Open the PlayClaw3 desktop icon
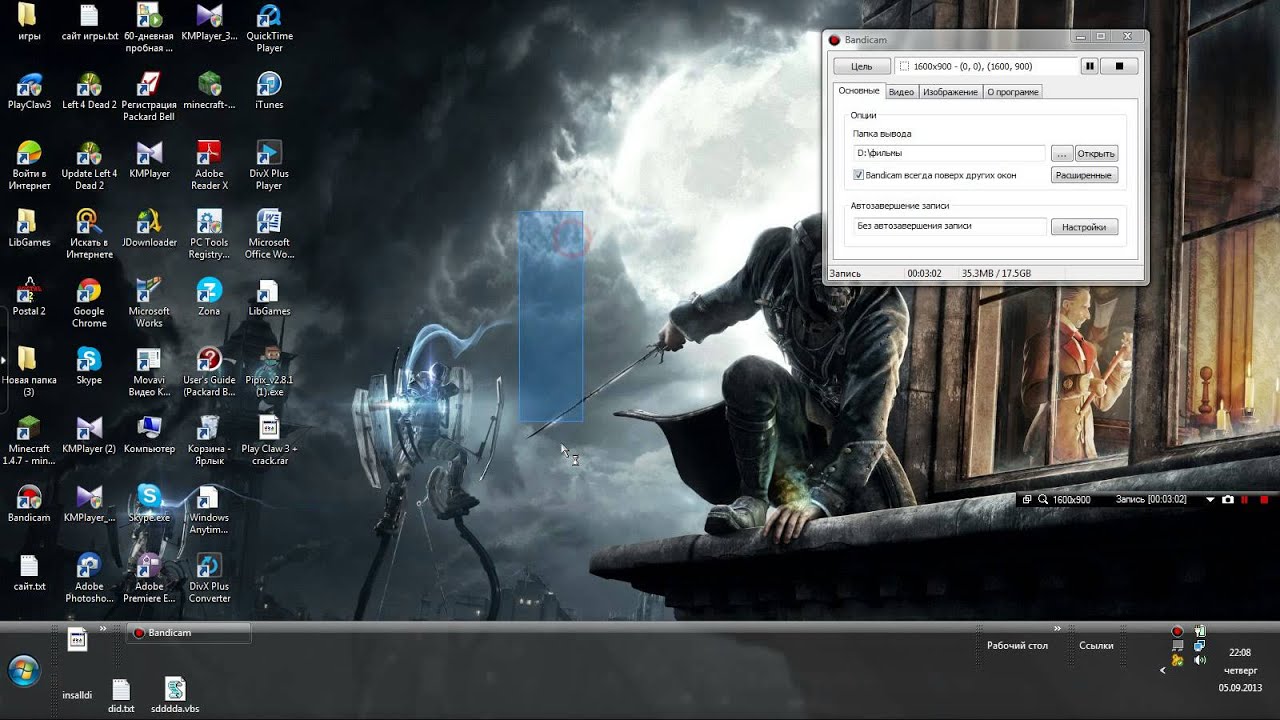 point(29,90)
